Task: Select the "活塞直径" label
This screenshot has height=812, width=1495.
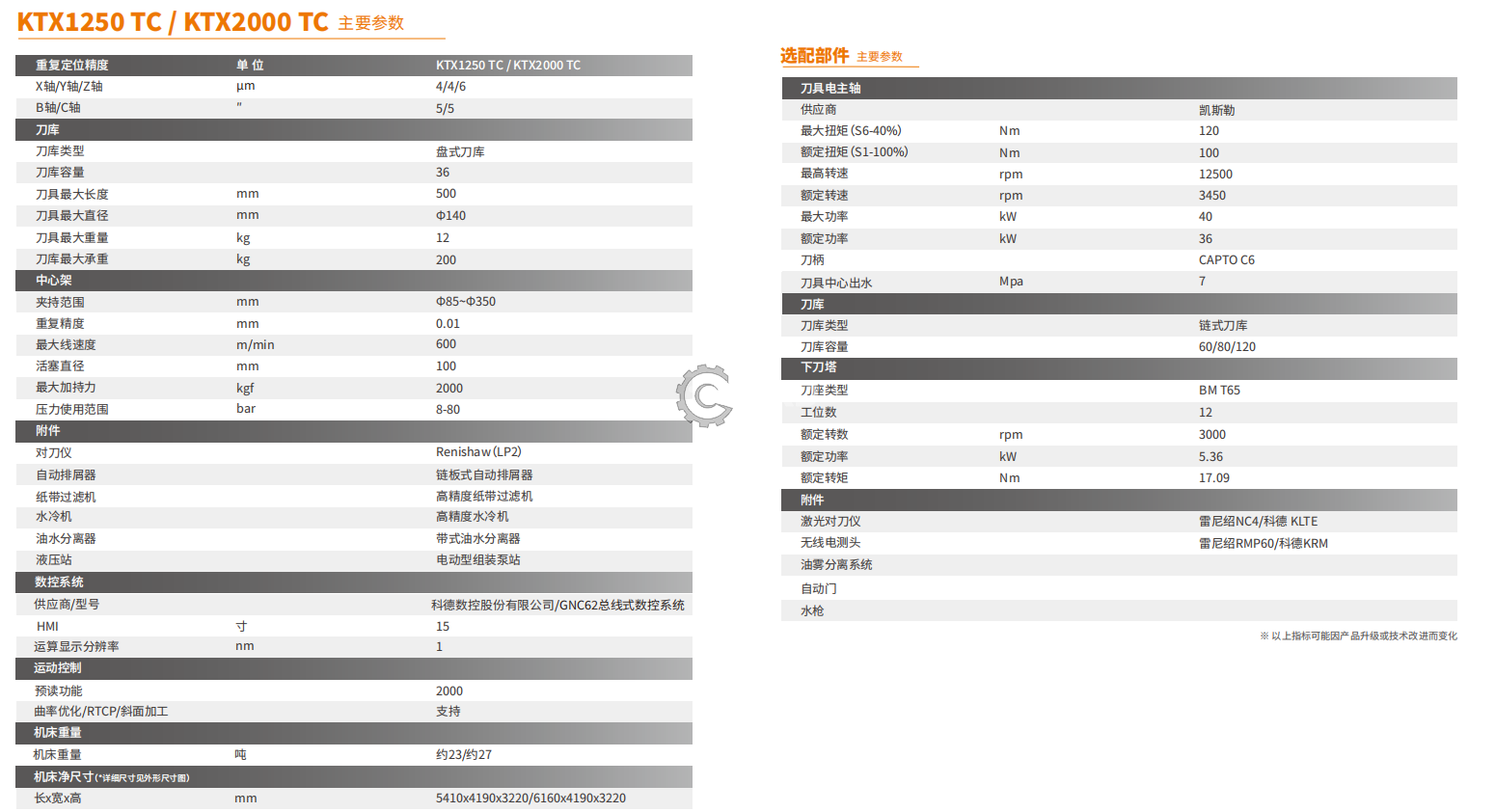Action: 60,365
